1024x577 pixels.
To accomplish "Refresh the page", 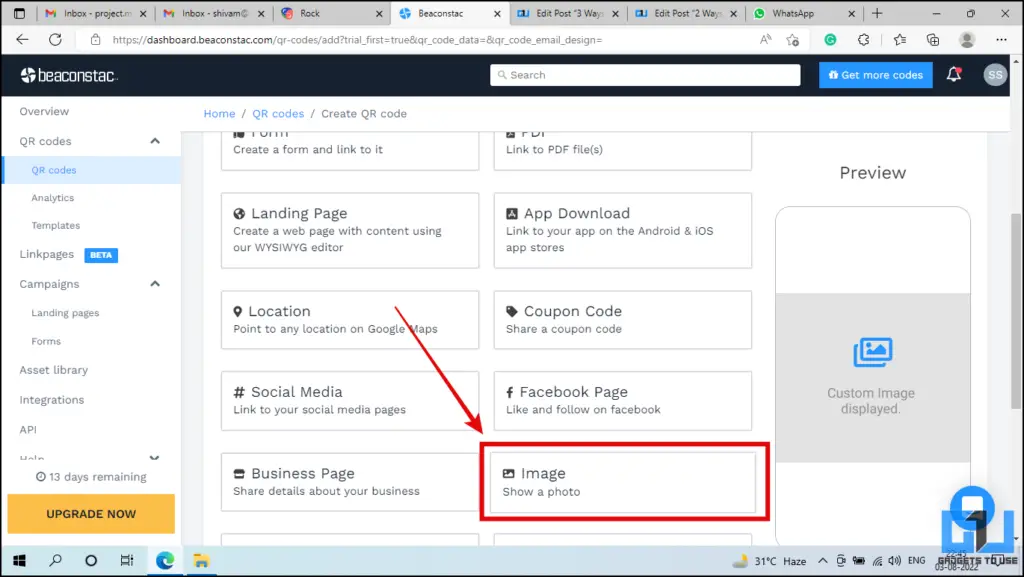I will point(56,40).
